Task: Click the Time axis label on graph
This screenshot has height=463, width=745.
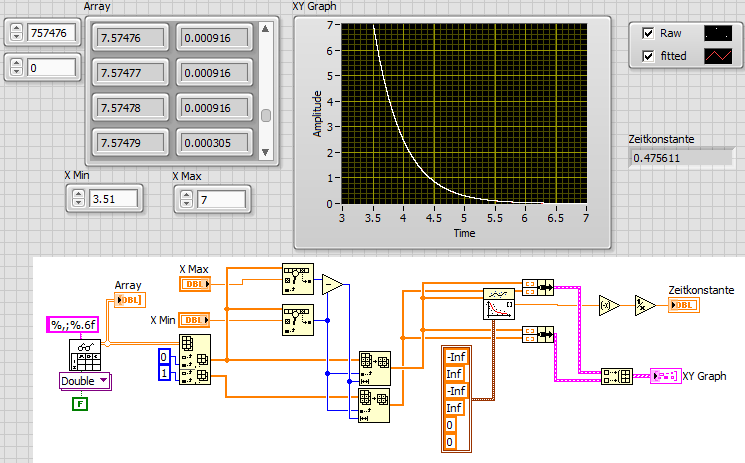Action: [464, 233]
